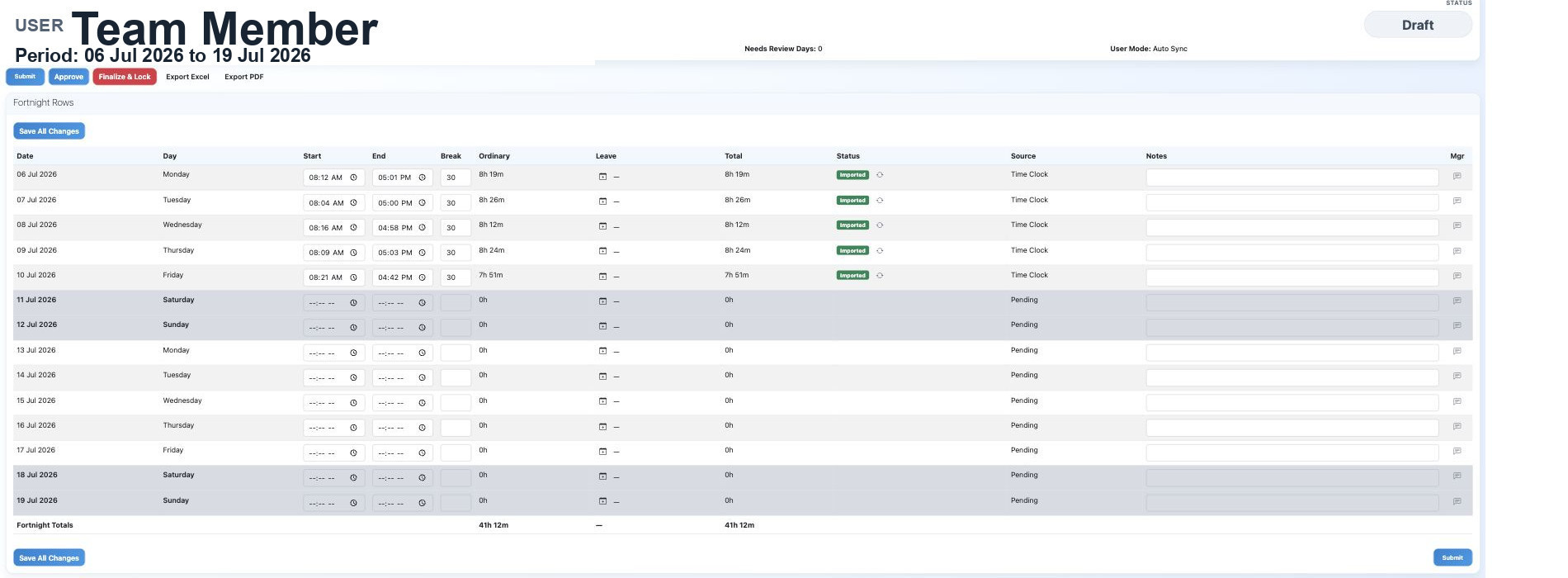Click leave calendar icon for 06 Jul 2026
1568x578 pixels.
click(602, 177)
